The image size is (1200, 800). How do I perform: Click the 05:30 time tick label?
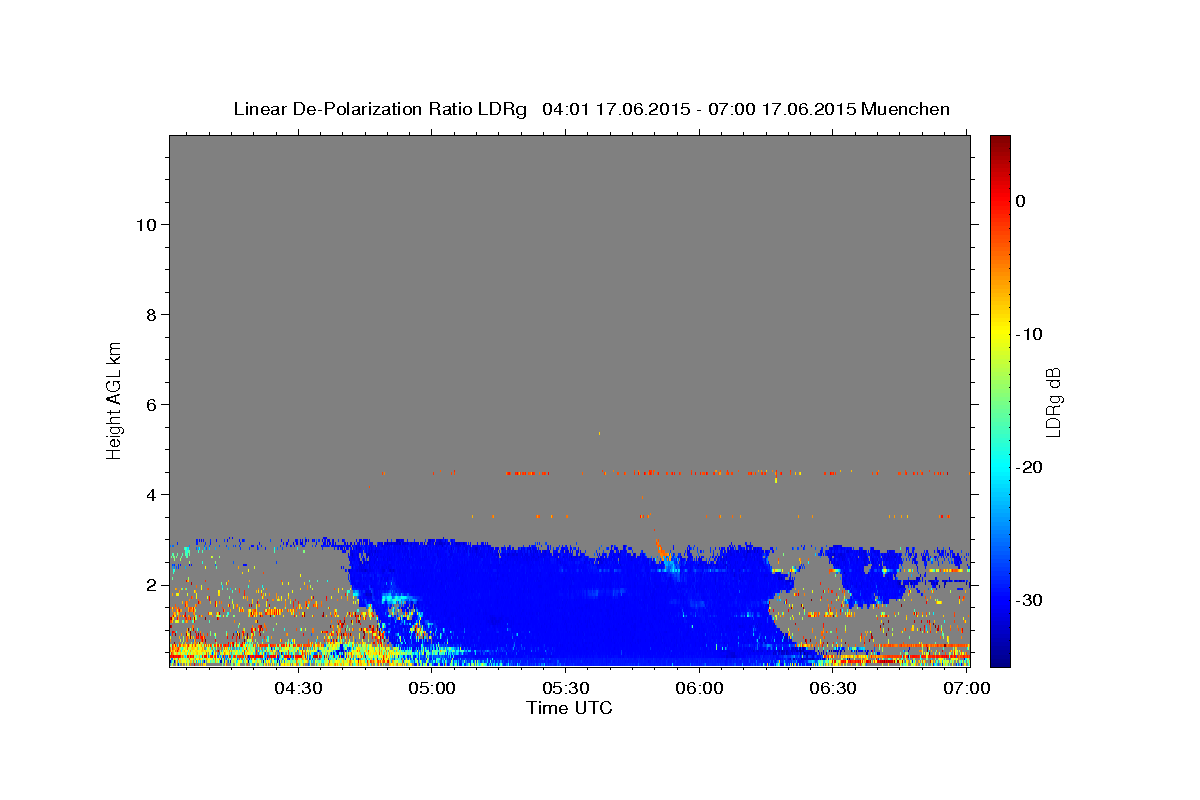[565, 689]
